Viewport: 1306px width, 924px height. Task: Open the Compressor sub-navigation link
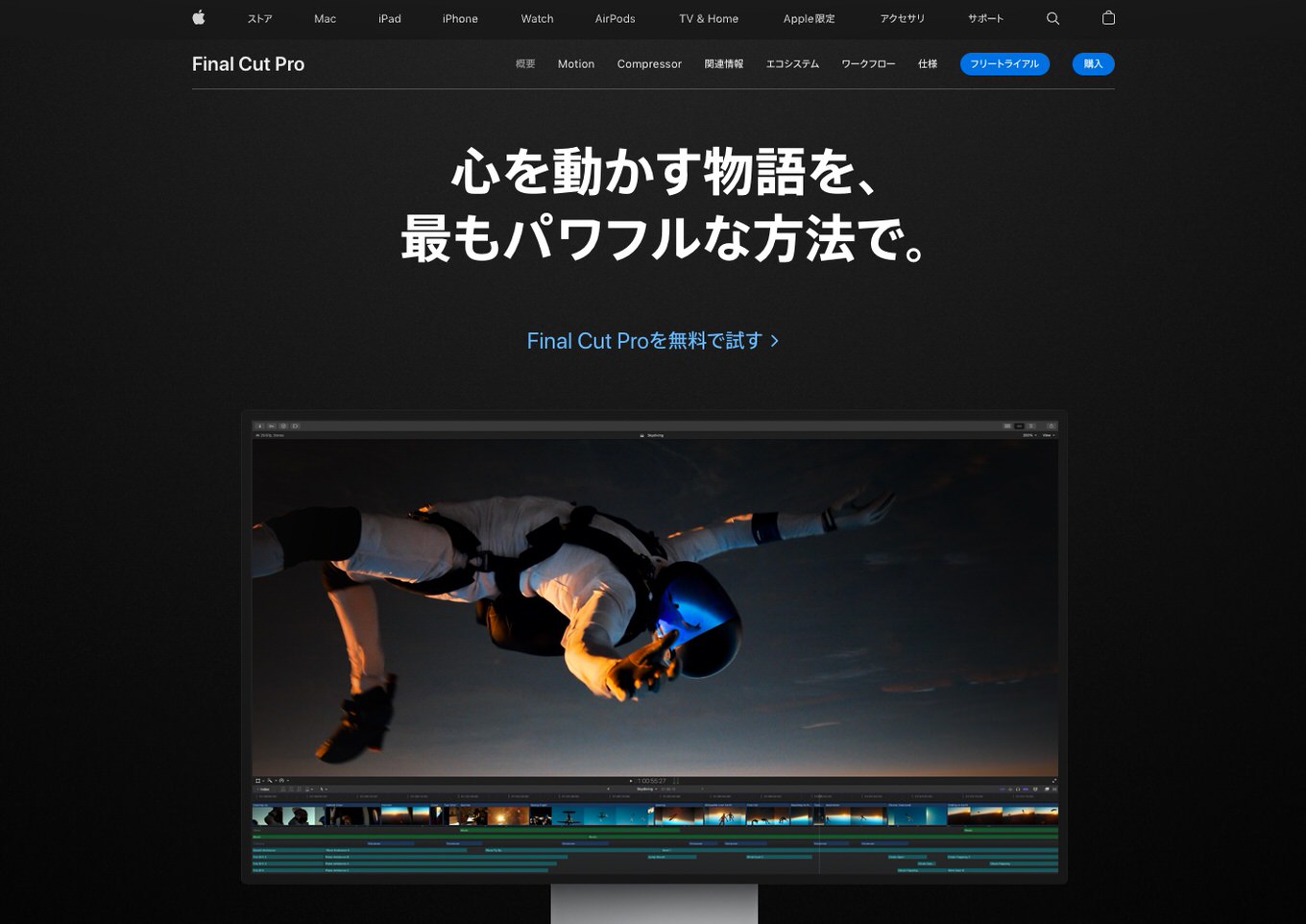pyautogui.click(x=649, y=64)
